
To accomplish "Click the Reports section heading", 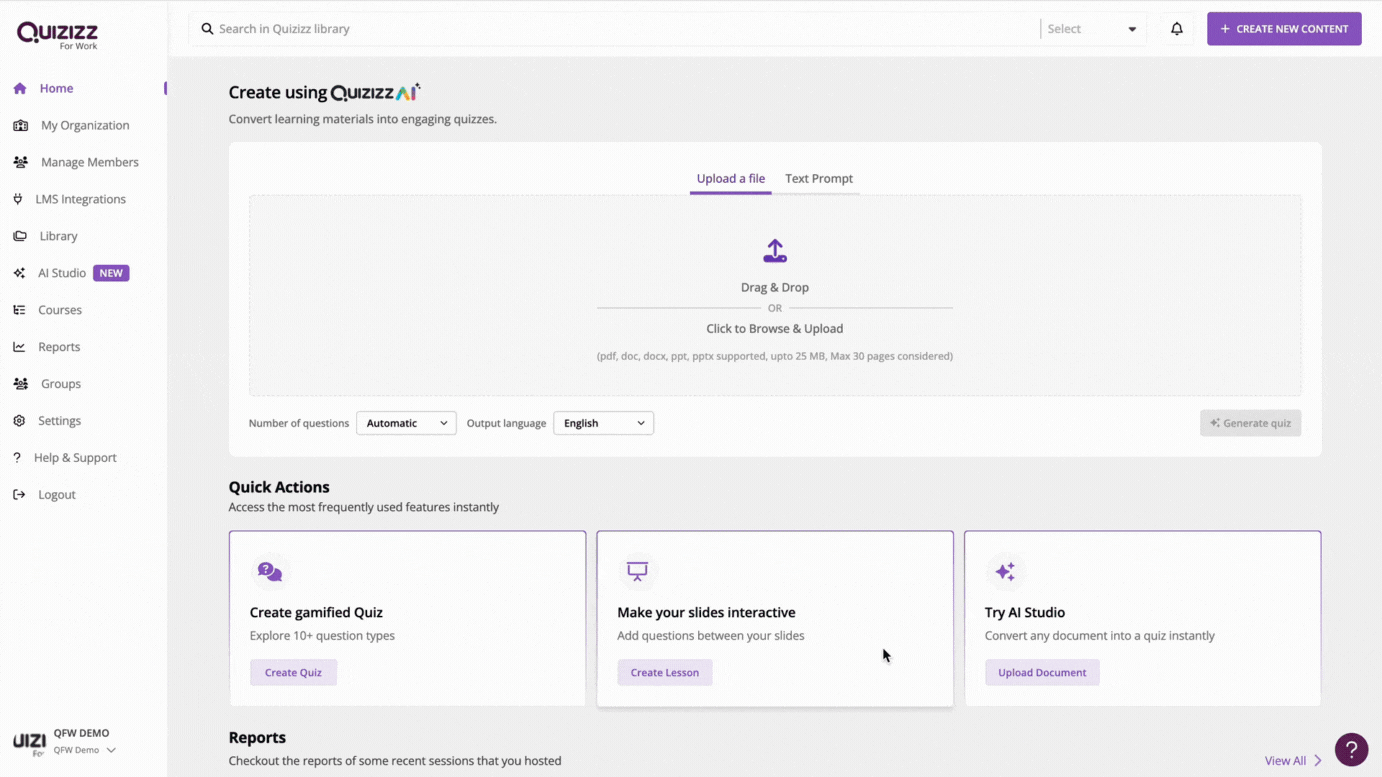I will 257,737.
